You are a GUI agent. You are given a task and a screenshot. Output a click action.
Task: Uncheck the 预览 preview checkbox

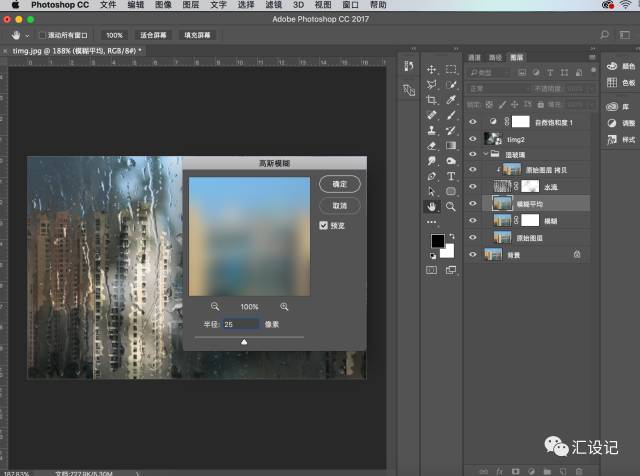pos(323,226)
